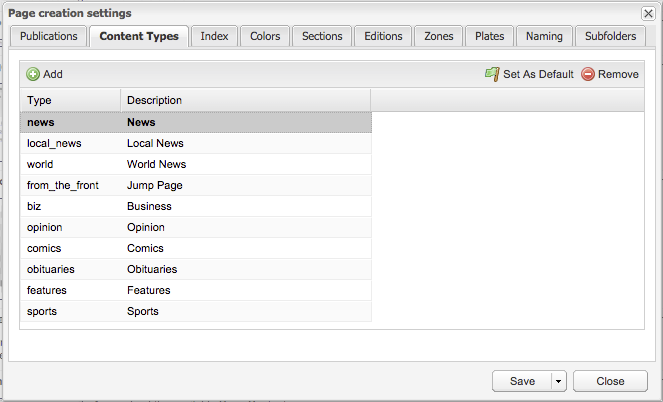Open the Save button dropdown arrow

tap(559, 381)
